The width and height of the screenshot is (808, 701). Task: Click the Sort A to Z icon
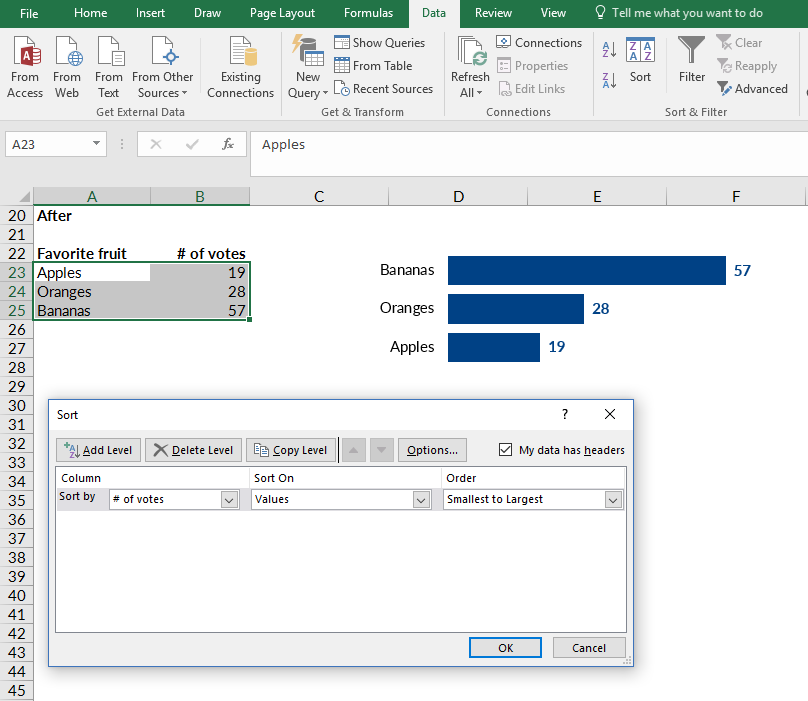tap(610, 51)
